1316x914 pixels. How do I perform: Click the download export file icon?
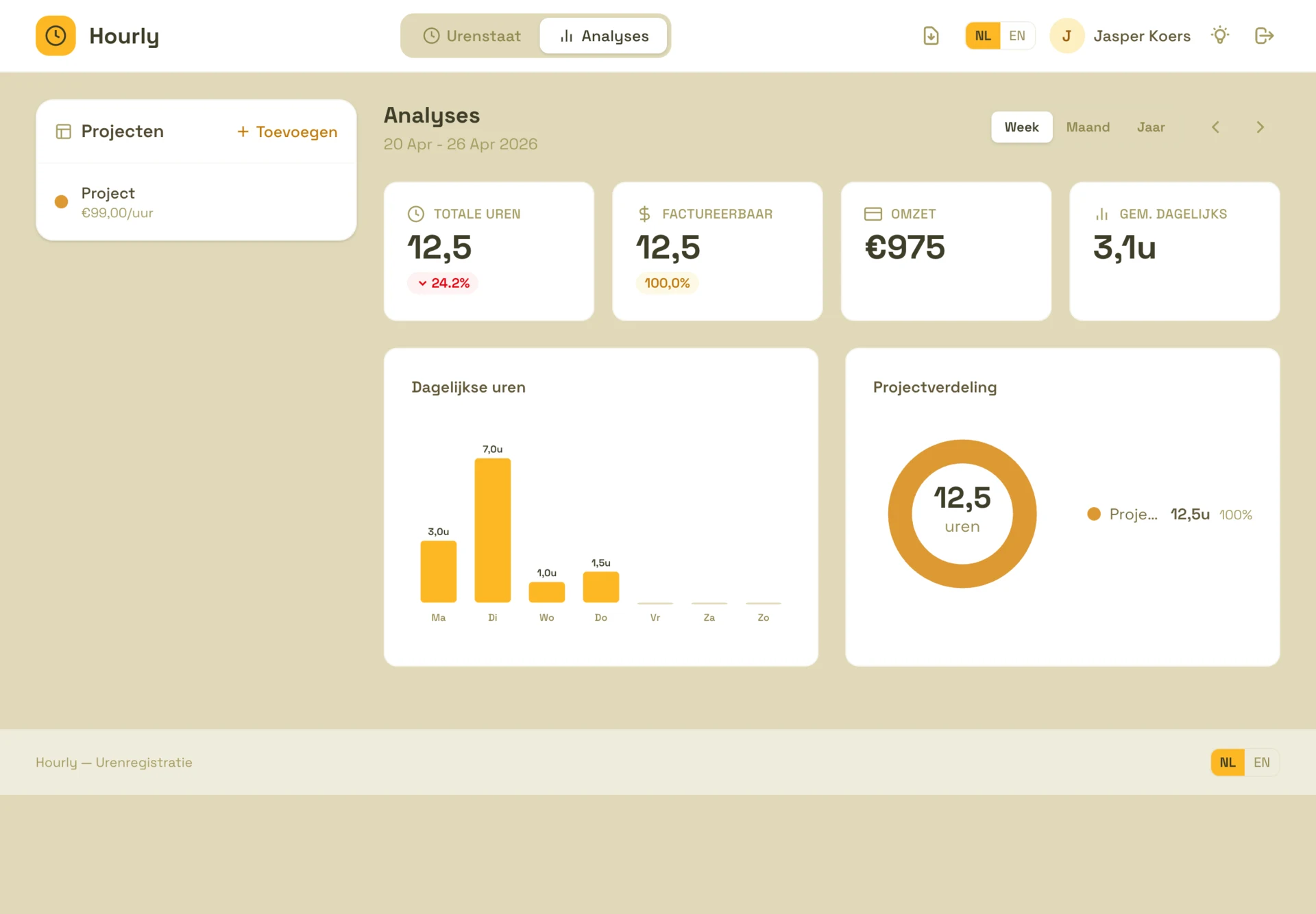click(931, 36)
